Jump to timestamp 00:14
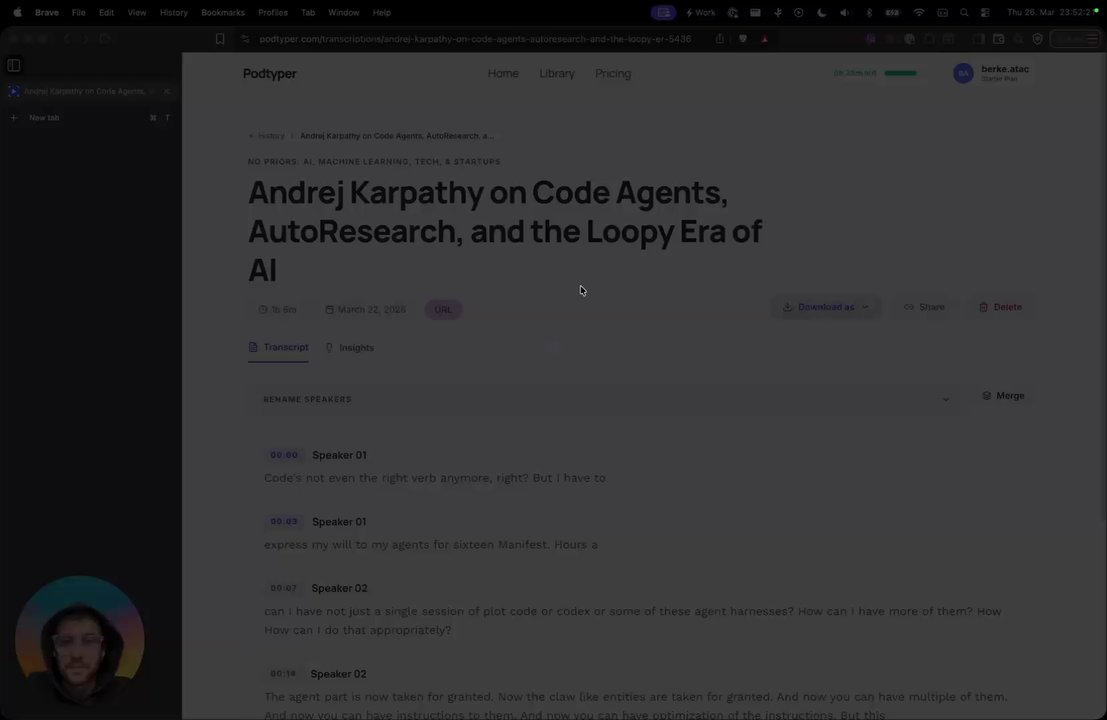The image size is (1107, 720). (x=282, y=674)
